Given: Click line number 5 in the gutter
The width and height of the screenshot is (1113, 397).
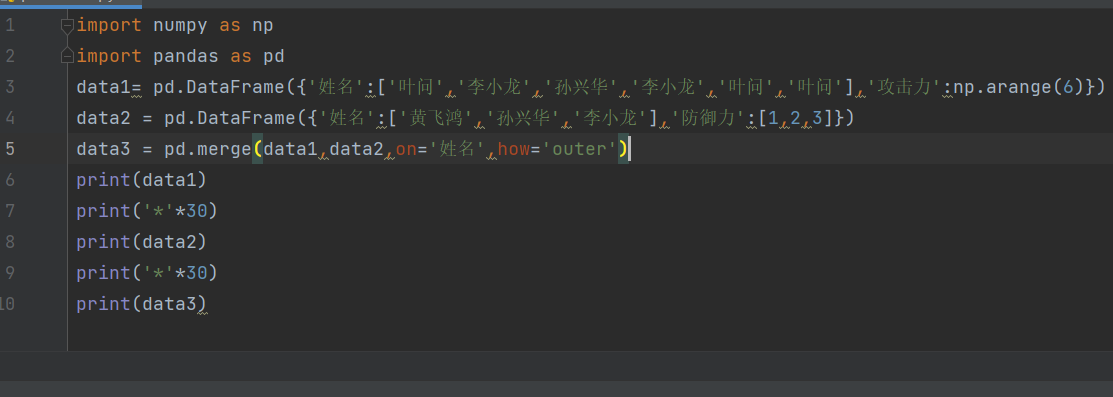Looking at the screenshot, I should pyautogui.click(x=9, y=148).
